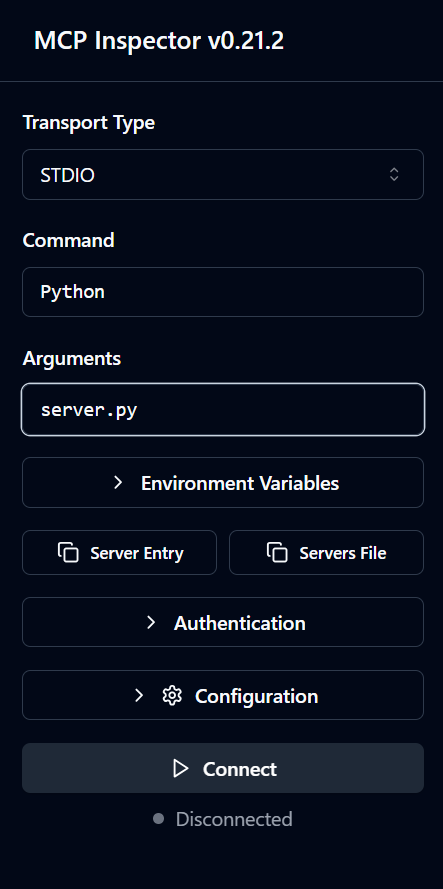Connect to the MCP server
Screen dimensions: 443x889
(222, 768)
